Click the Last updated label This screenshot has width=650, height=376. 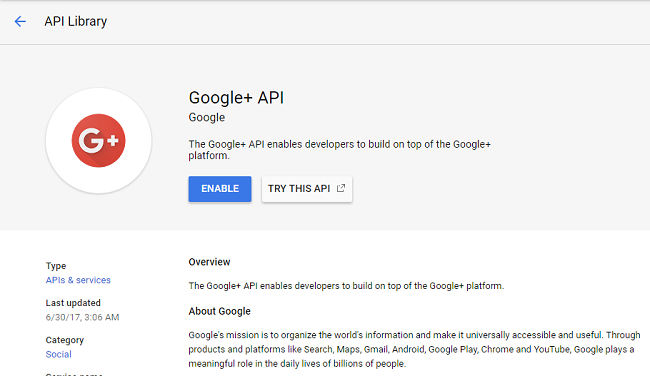pyautogui.click(x=73, y=303)
